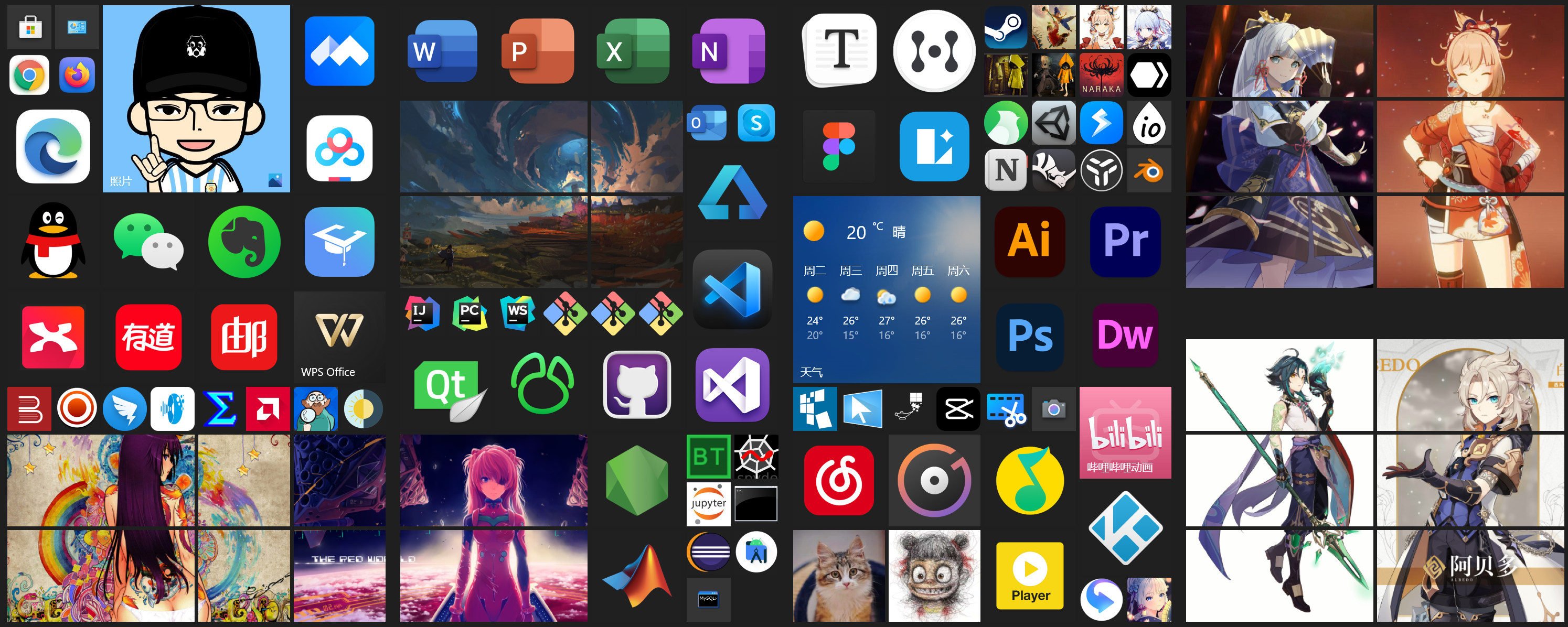This screenshot has width=1568, height=627.
Task: Start Photoshop via the Ps tile
Action: tap(1029, 337)
